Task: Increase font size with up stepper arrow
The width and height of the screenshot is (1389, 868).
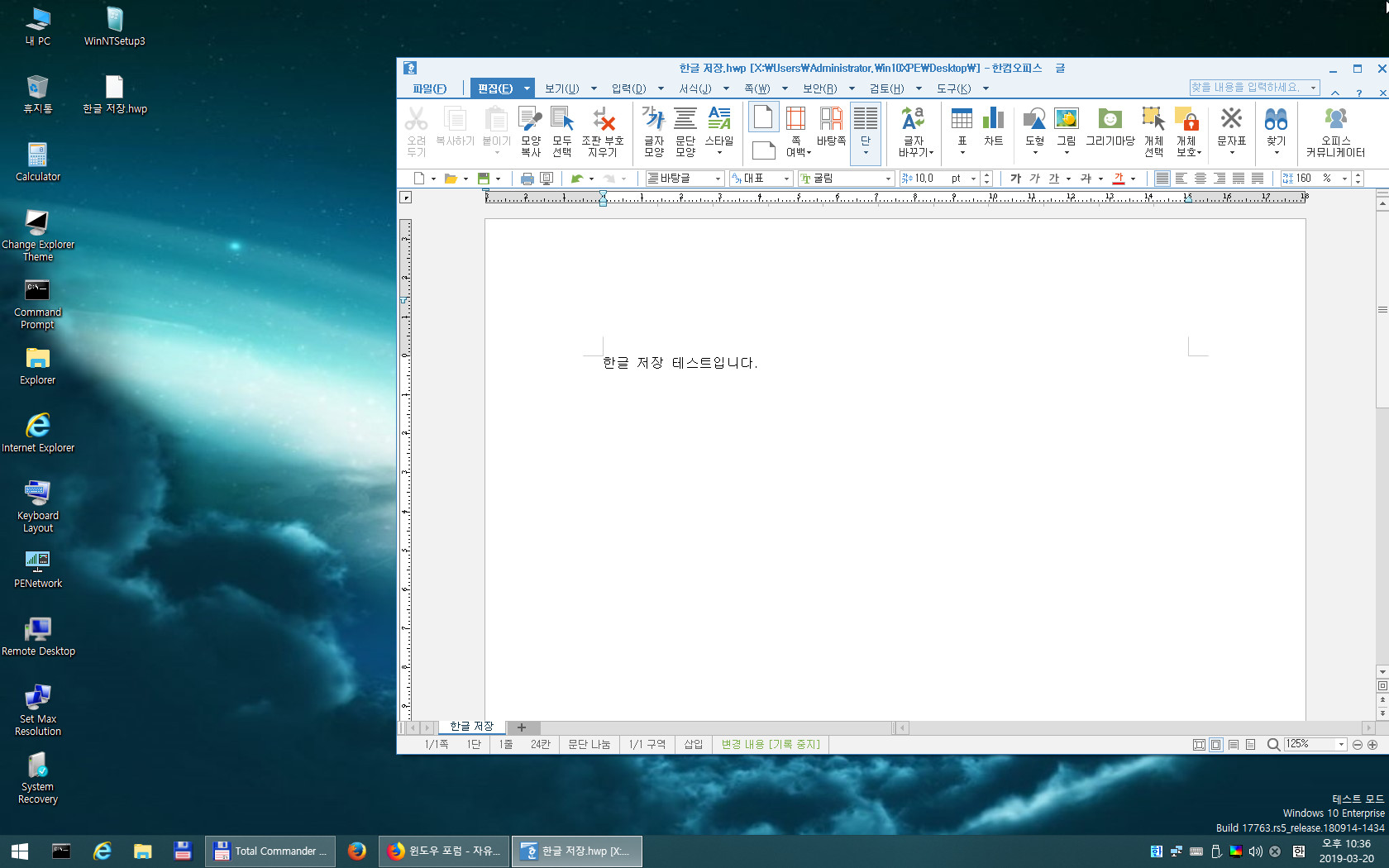Action: (986, 175)
